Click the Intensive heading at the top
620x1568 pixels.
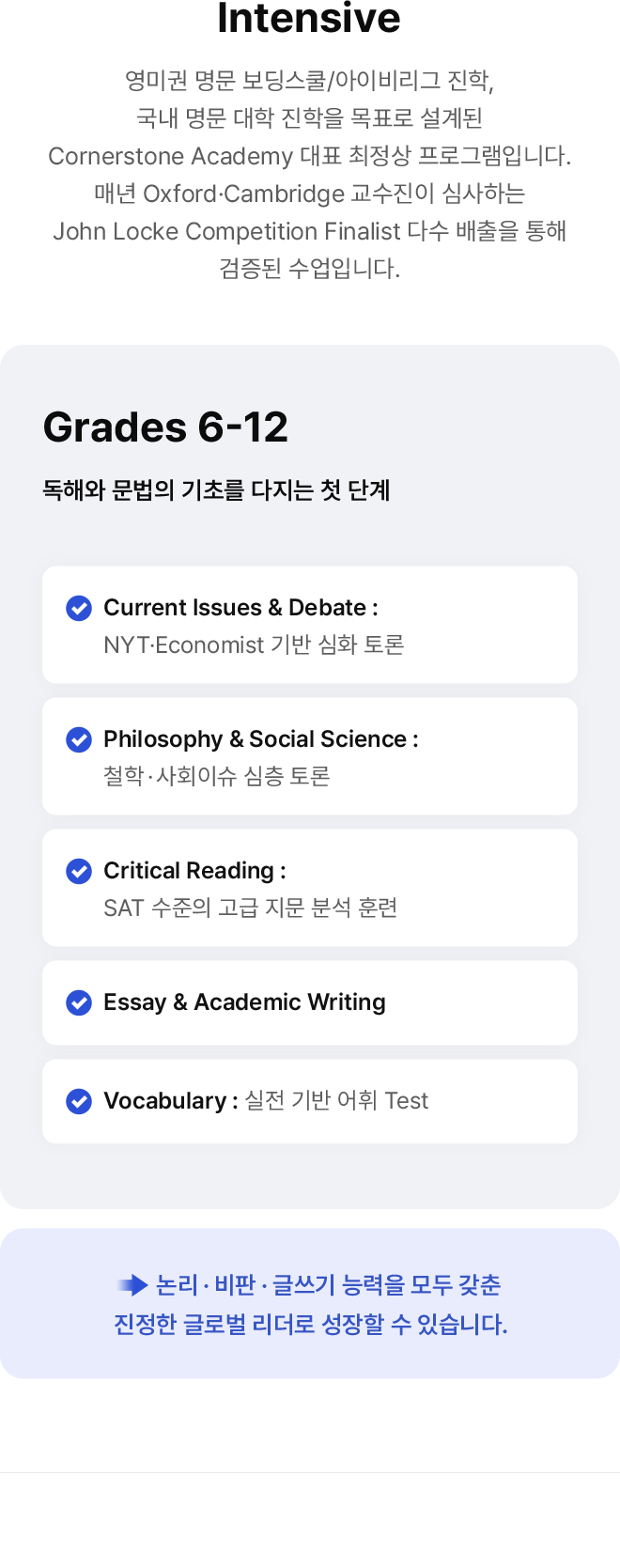point(309,17)
